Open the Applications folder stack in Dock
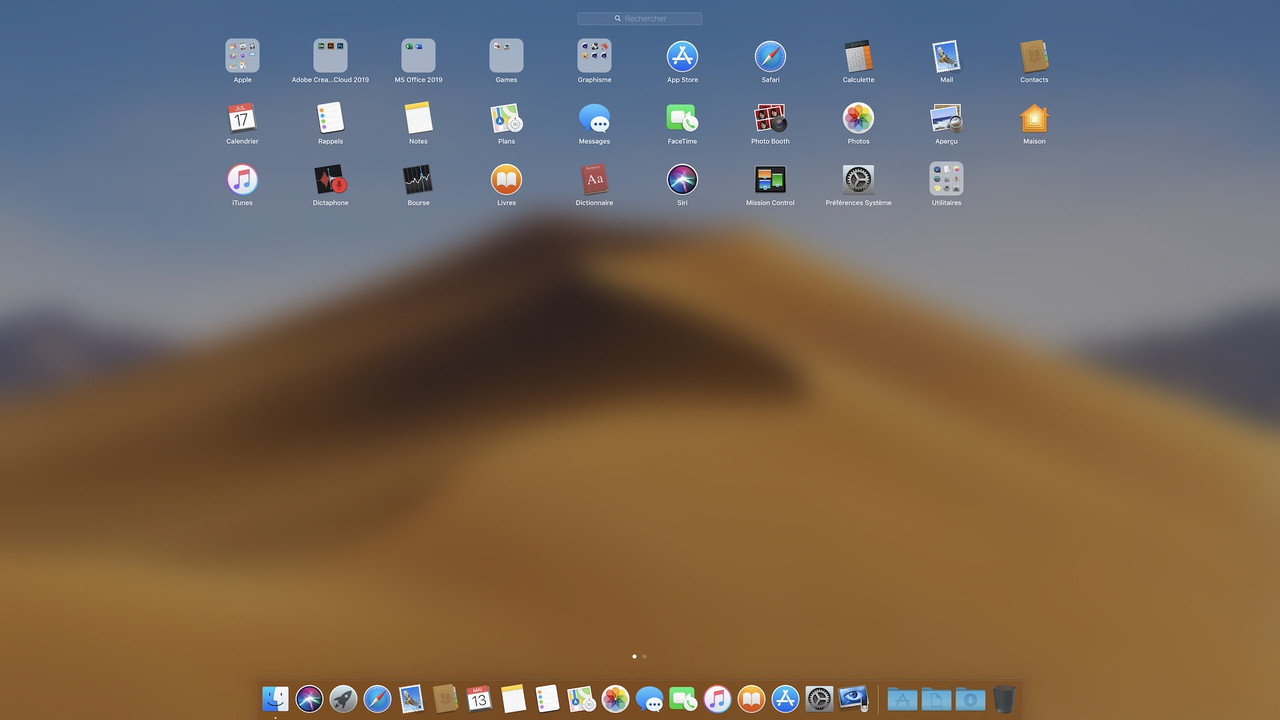Image resolution: width=1280 pixels, height=720 pixels. tap(902, 698)
